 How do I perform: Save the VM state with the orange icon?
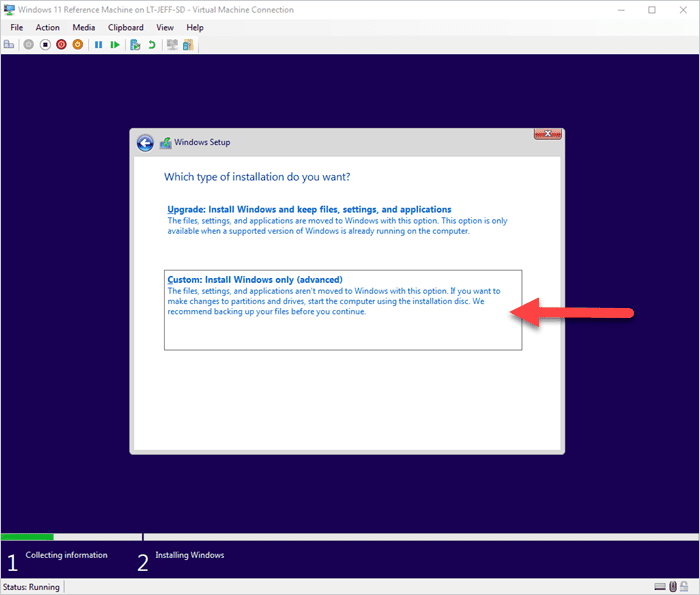pyautogui.click(x=78, y=45)
